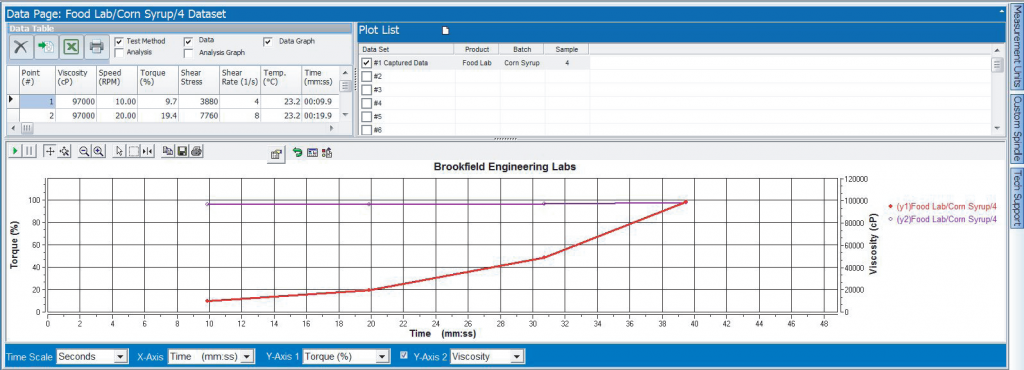Click the import data green arrow icon
Screen dimensions: 1024x370
pyautogui.click(x=47, y=47)
